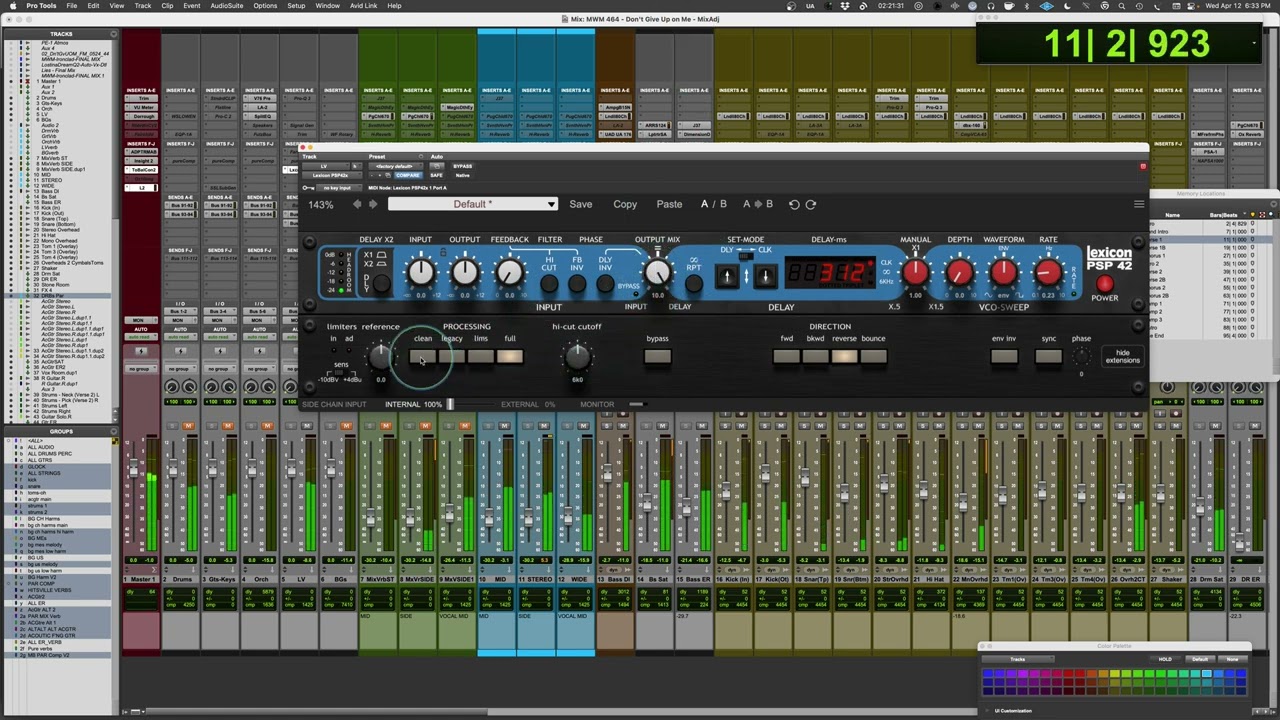The width and height of the screenshot is (1280, 720).
Task: Click Paste in the PSP 42 preset bar
Action: [669, 204]
